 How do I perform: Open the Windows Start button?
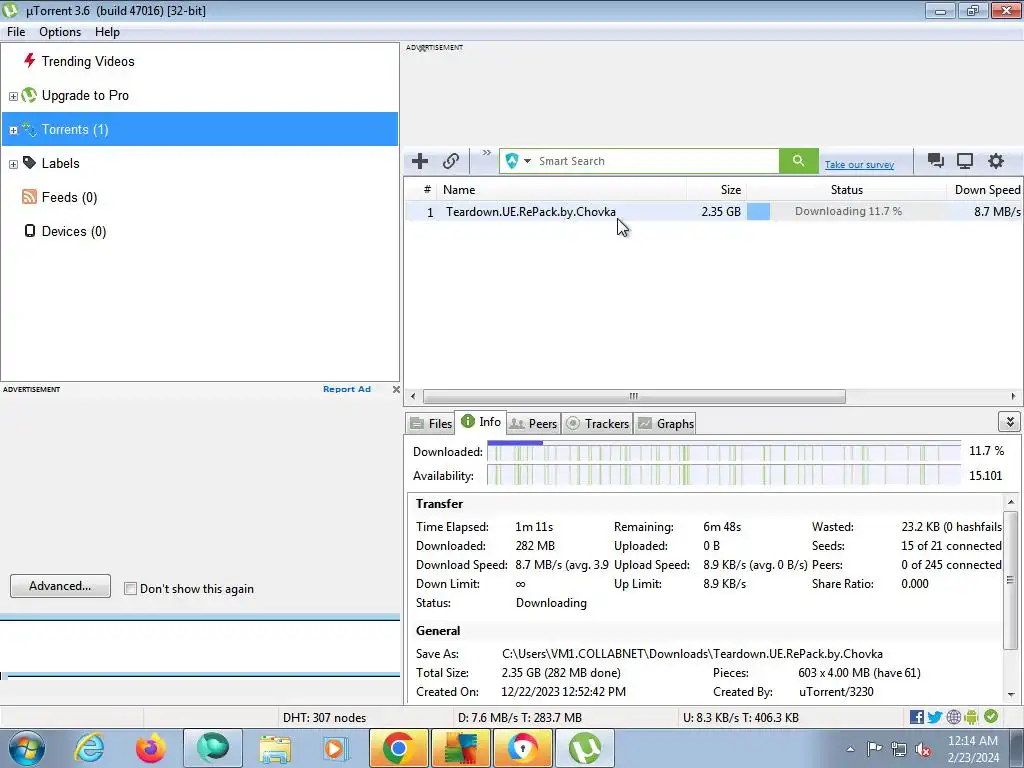26,748
